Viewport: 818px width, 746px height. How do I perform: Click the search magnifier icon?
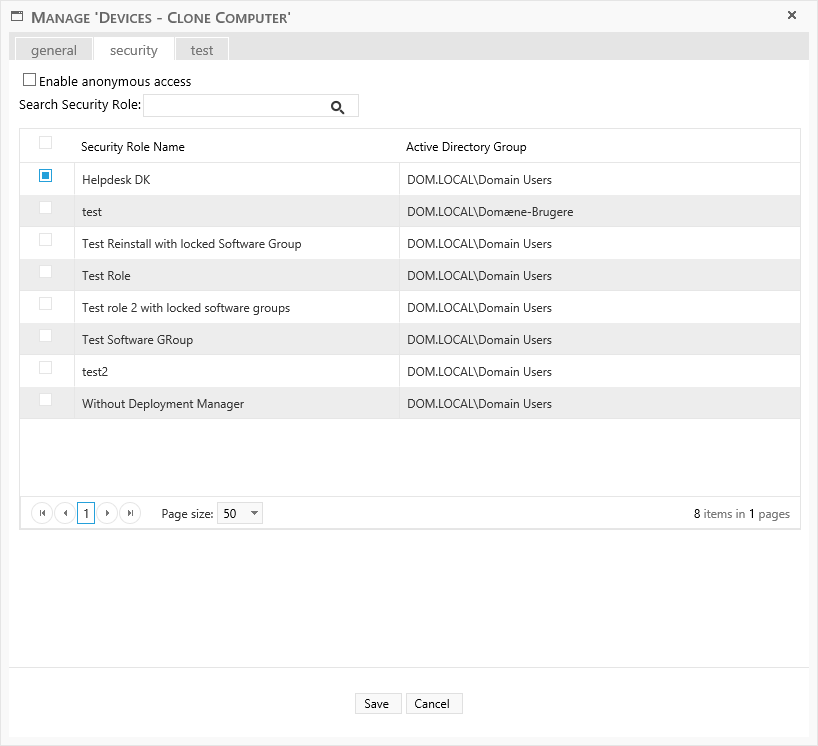pos(337,107)
